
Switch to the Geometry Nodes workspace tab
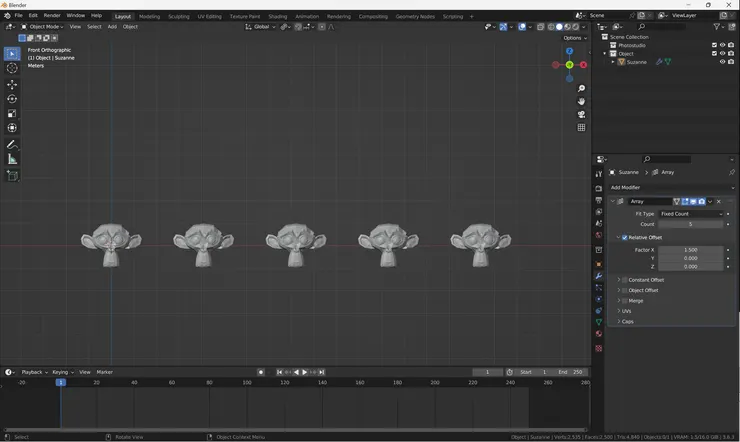click(x=415, y=17)
